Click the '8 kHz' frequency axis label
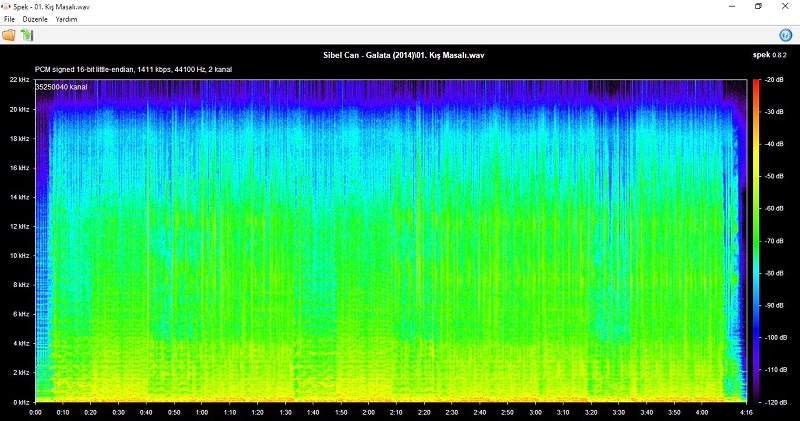 (x=21, y=285)
